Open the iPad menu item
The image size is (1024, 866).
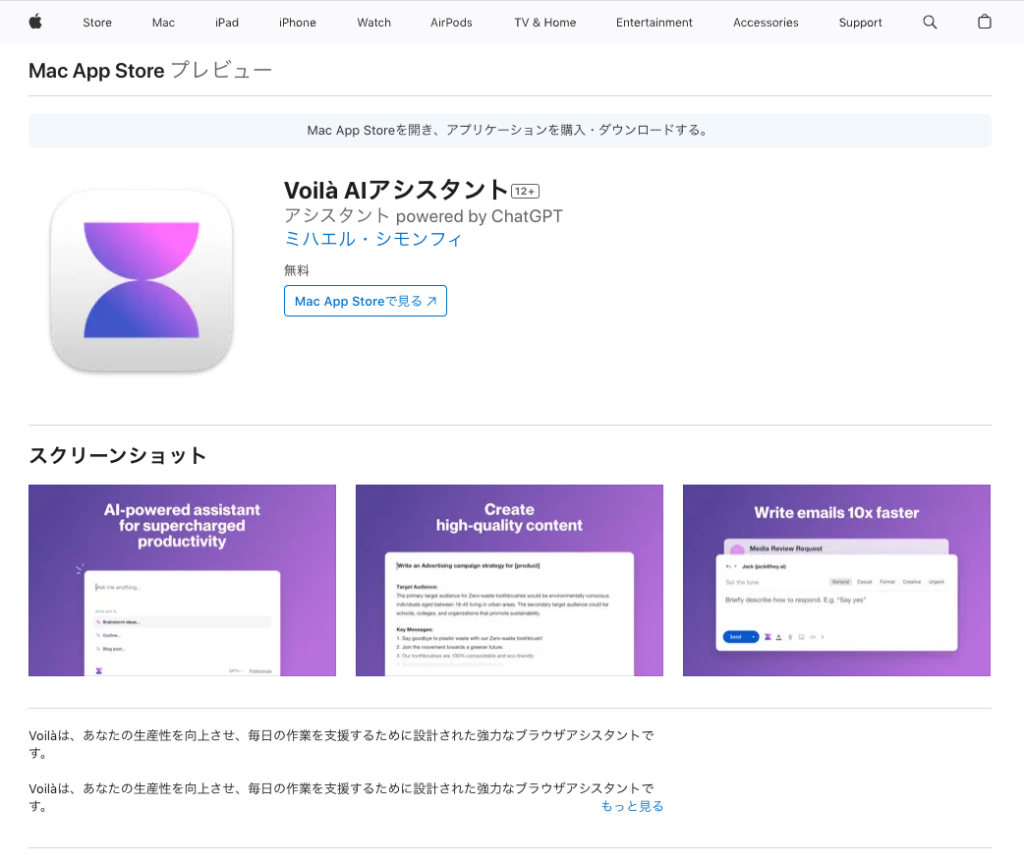(x=227, y=22)
